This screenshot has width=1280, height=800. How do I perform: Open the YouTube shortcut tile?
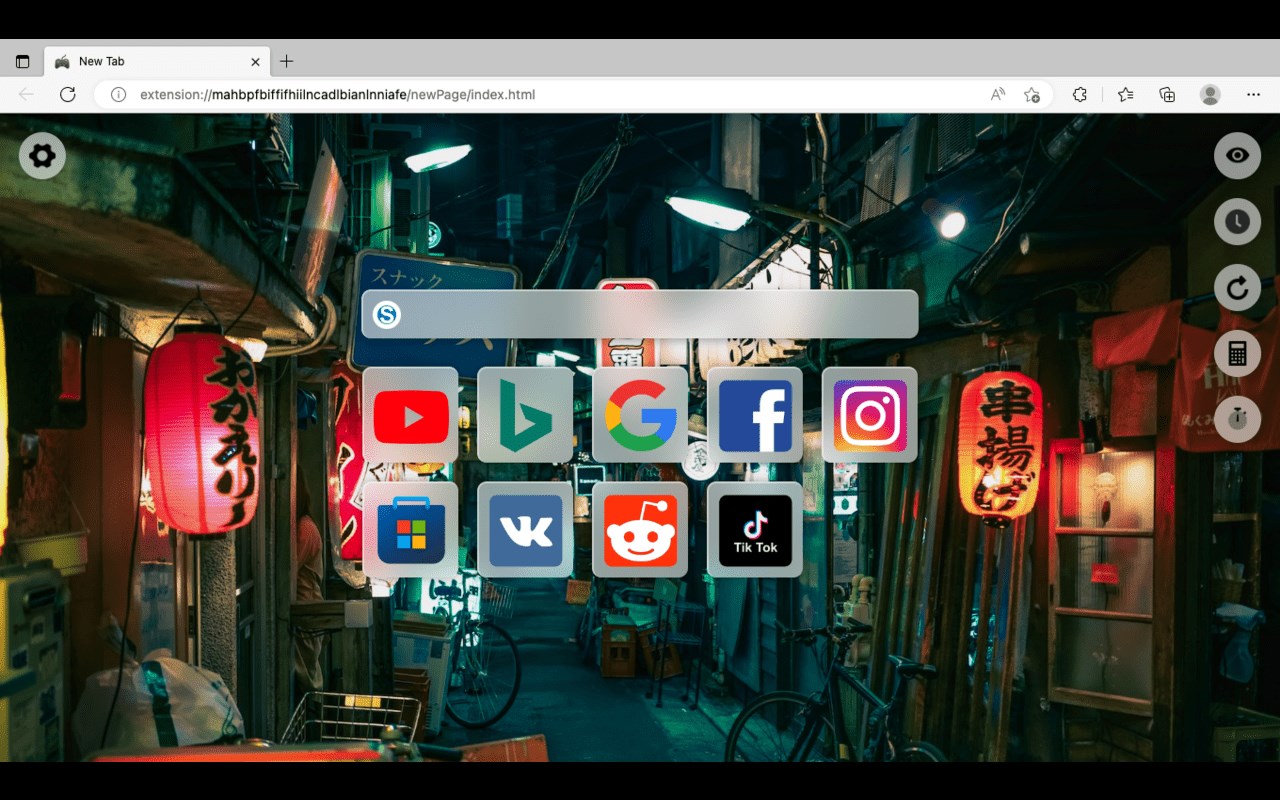click(410, 415)
